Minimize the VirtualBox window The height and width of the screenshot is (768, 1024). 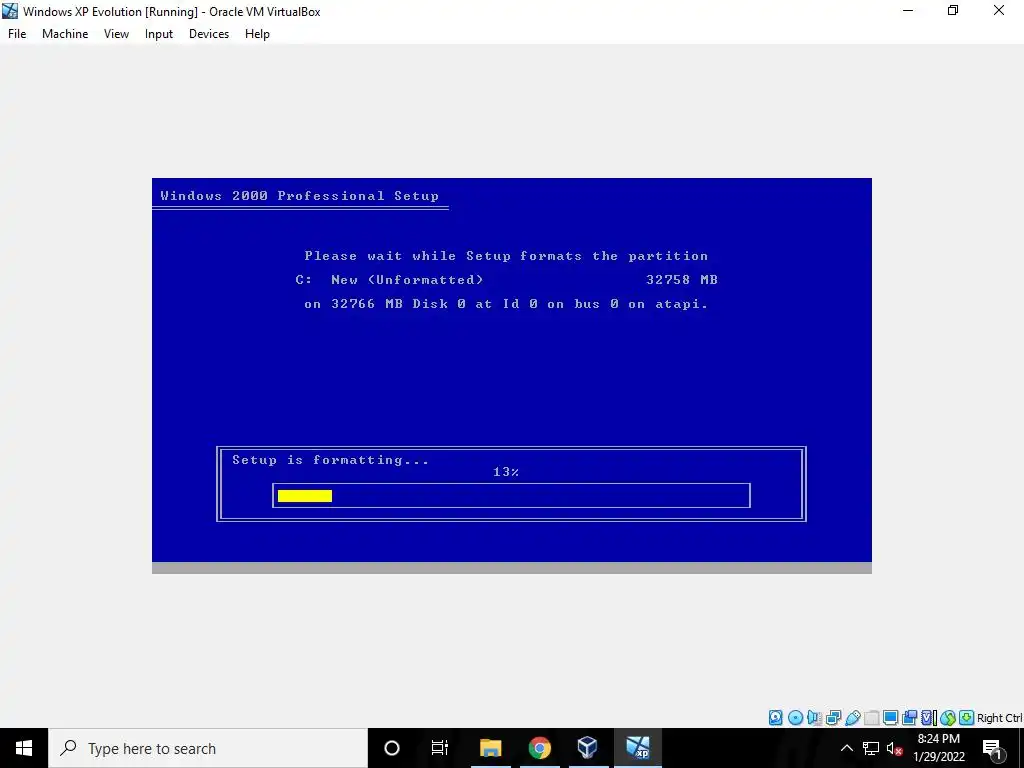click(x=907, y=11)
